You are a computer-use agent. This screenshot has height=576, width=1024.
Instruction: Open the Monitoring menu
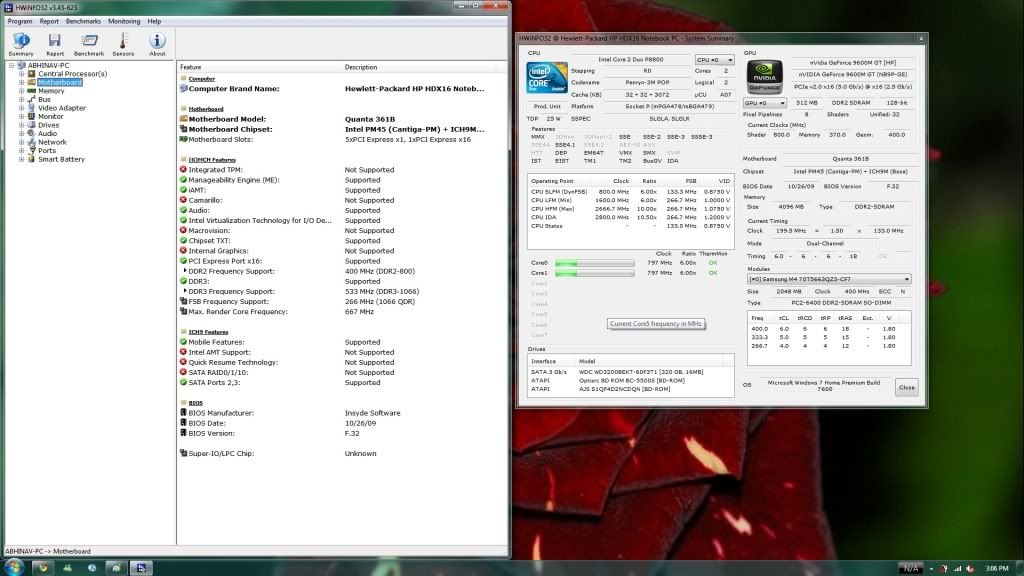coord(124,22)
